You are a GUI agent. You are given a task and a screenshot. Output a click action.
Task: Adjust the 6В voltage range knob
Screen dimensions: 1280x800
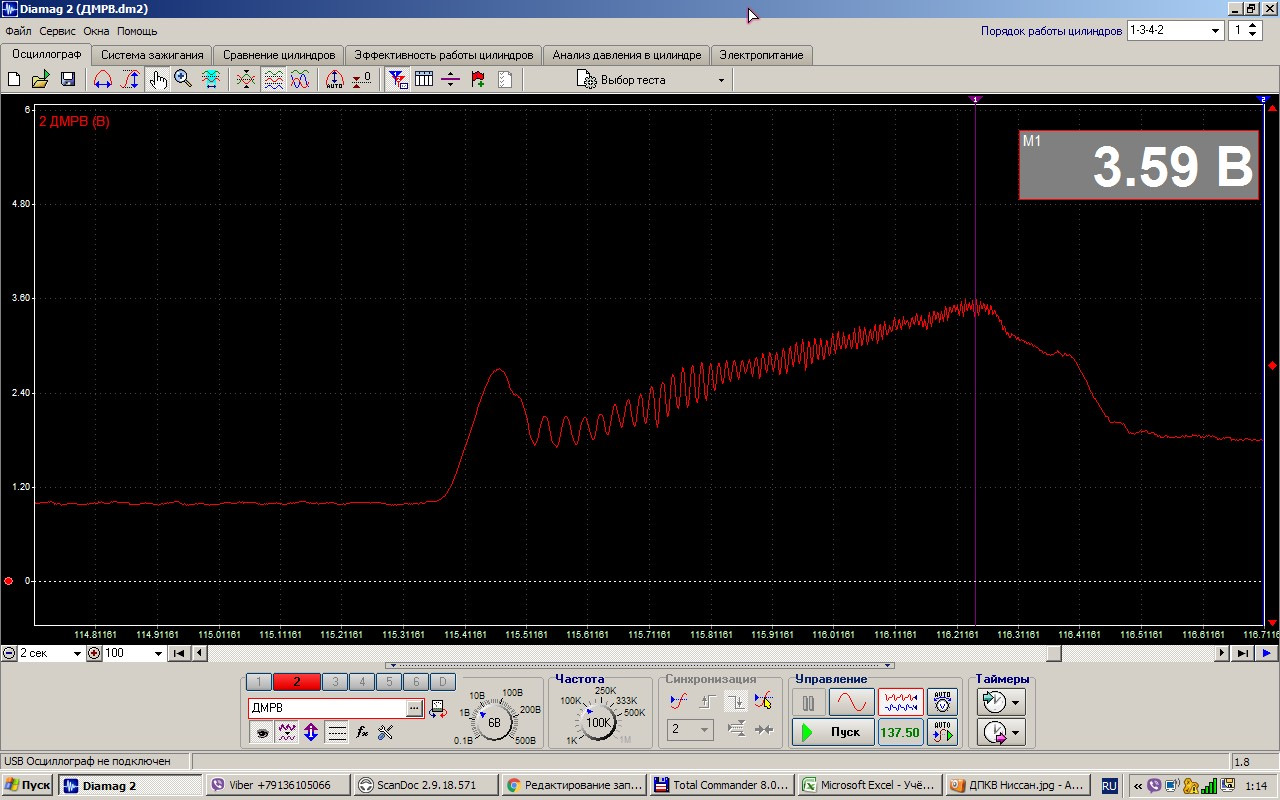click(493, 721)
